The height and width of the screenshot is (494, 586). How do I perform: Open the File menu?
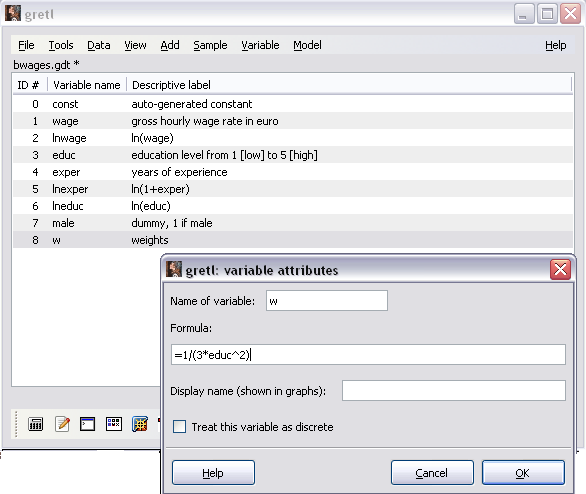[x=26, y=45]
